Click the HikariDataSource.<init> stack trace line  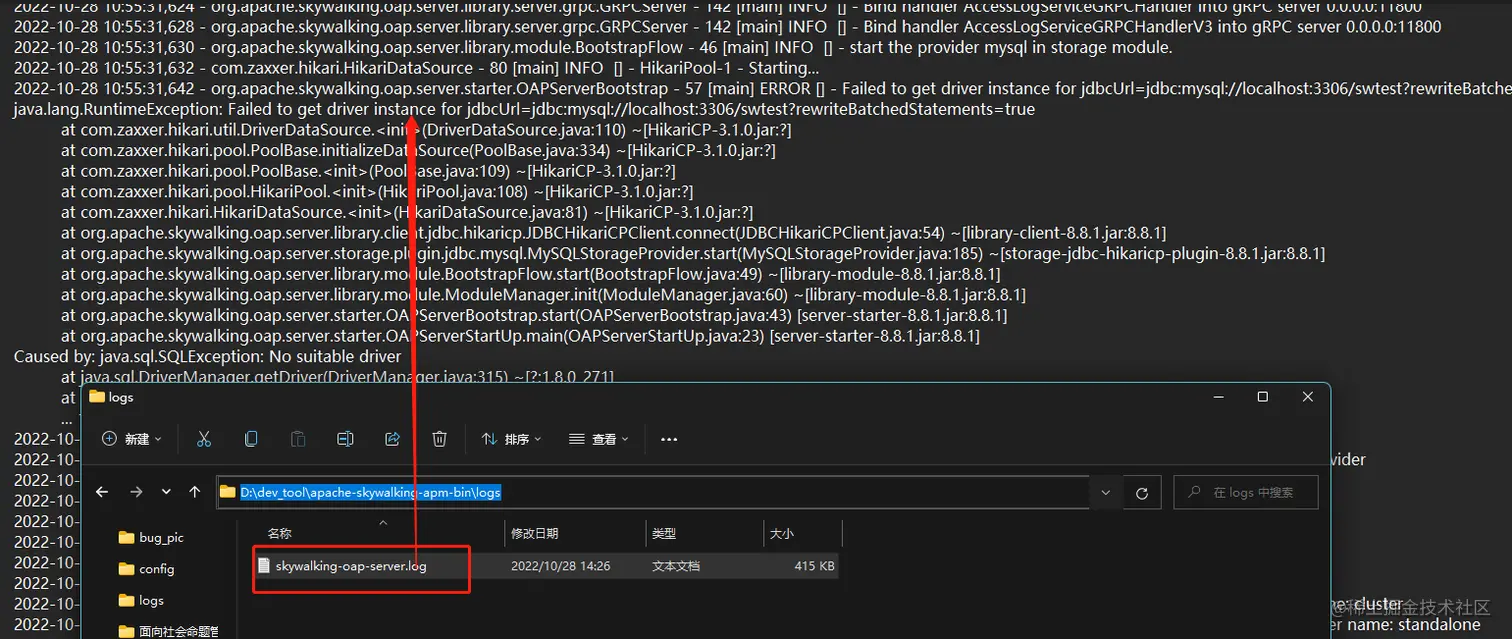click(x=407, y=212)
